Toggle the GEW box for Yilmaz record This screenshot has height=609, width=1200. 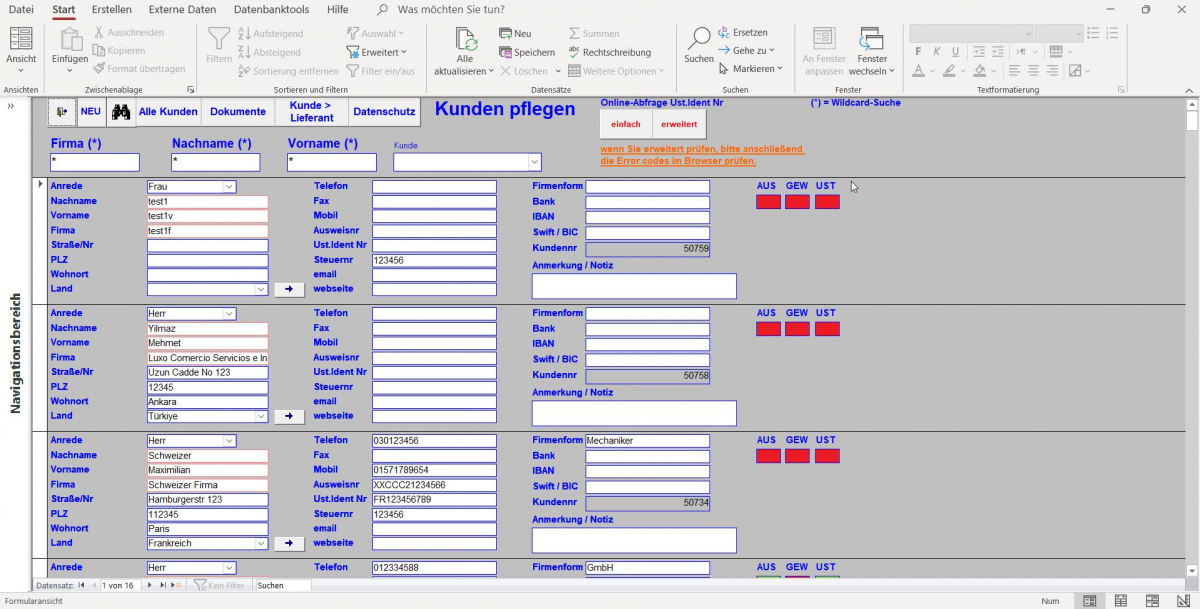797,329
